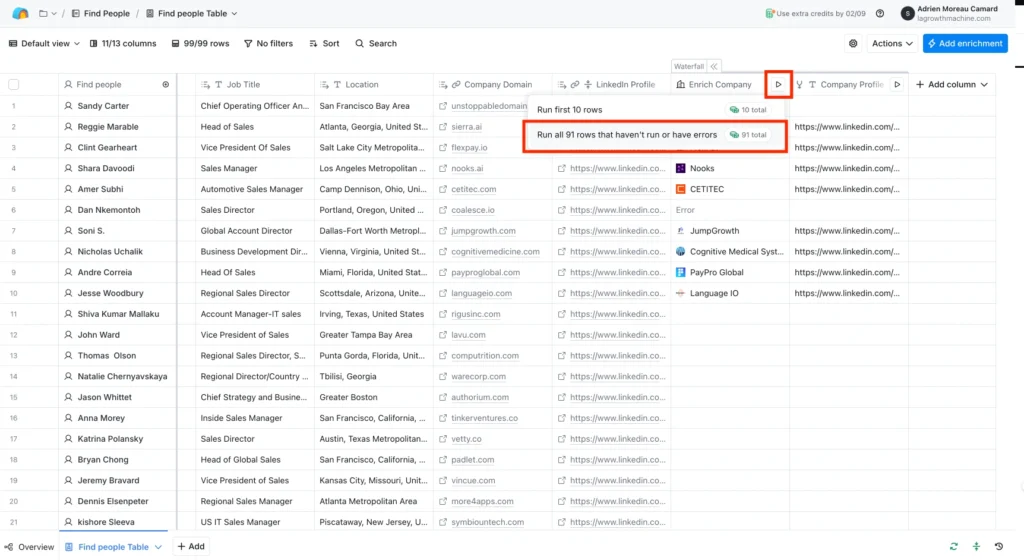Open table settings gear icon next to Actions
Screen dimensions: 1024x560
[853, 44]
